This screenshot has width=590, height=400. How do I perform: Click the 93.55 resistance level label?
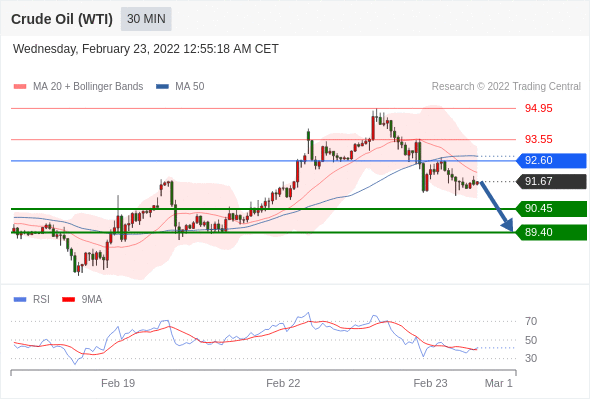point(538,139)
